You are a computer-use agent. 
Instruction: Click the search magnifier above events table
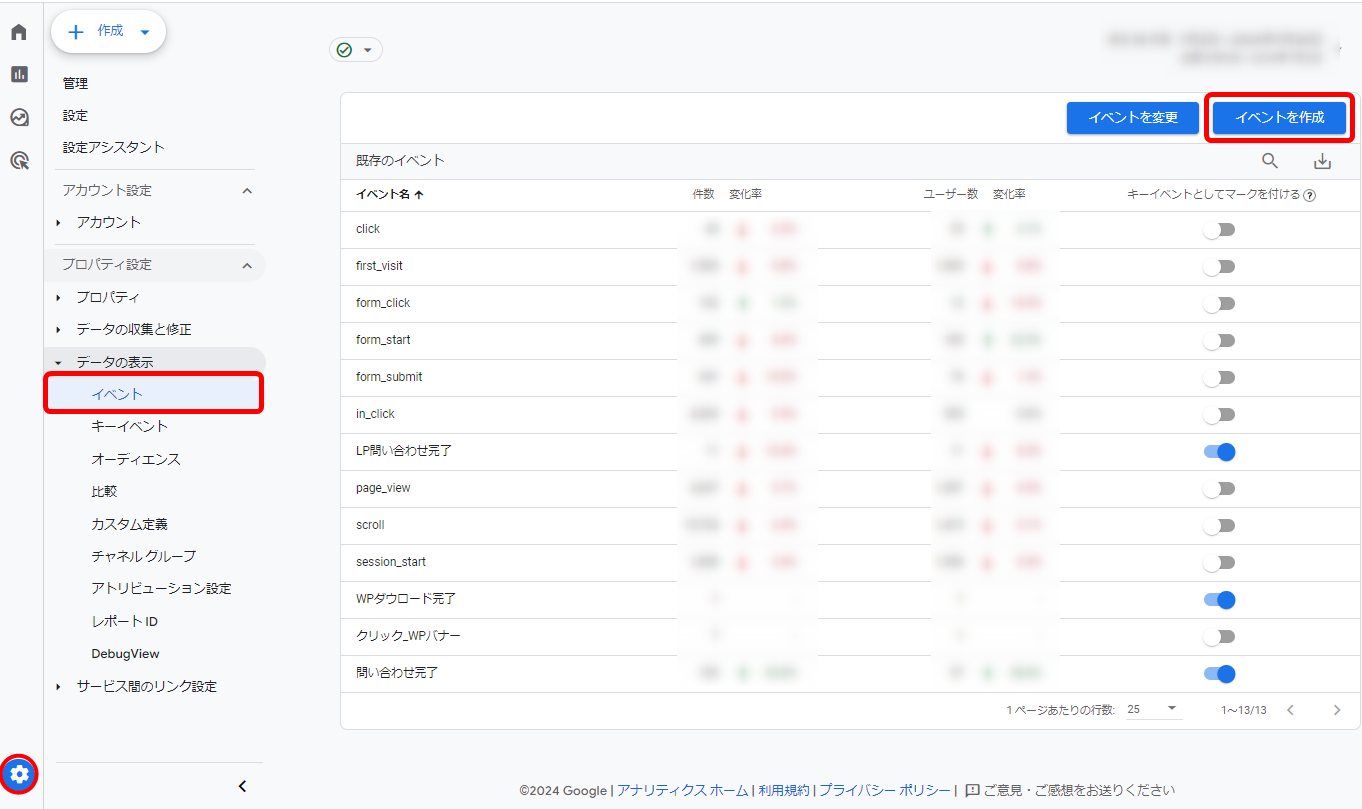point(1270,160)
